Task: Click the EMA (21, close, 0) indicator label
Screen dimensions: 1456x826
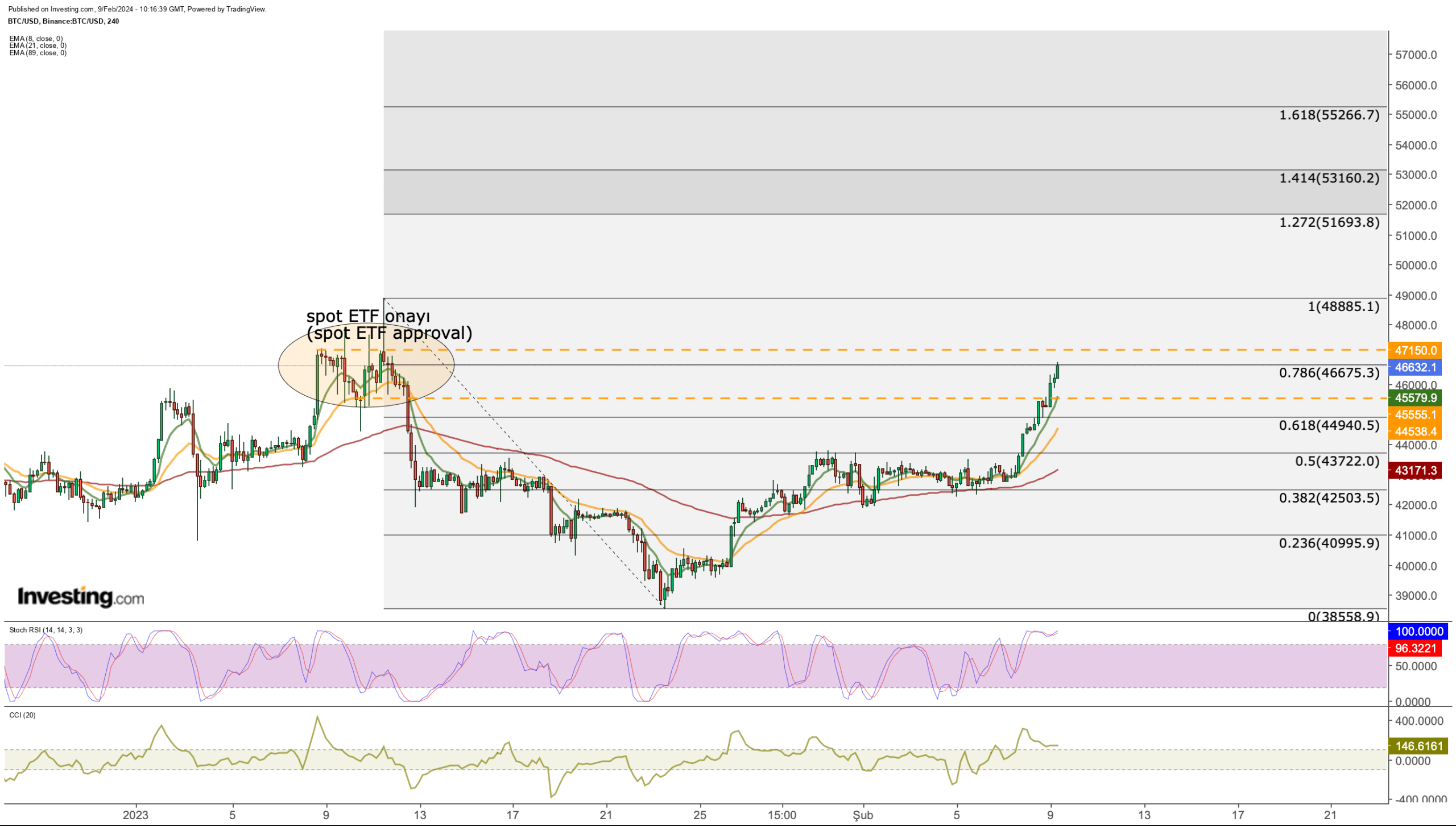Action: coord(38,45)
